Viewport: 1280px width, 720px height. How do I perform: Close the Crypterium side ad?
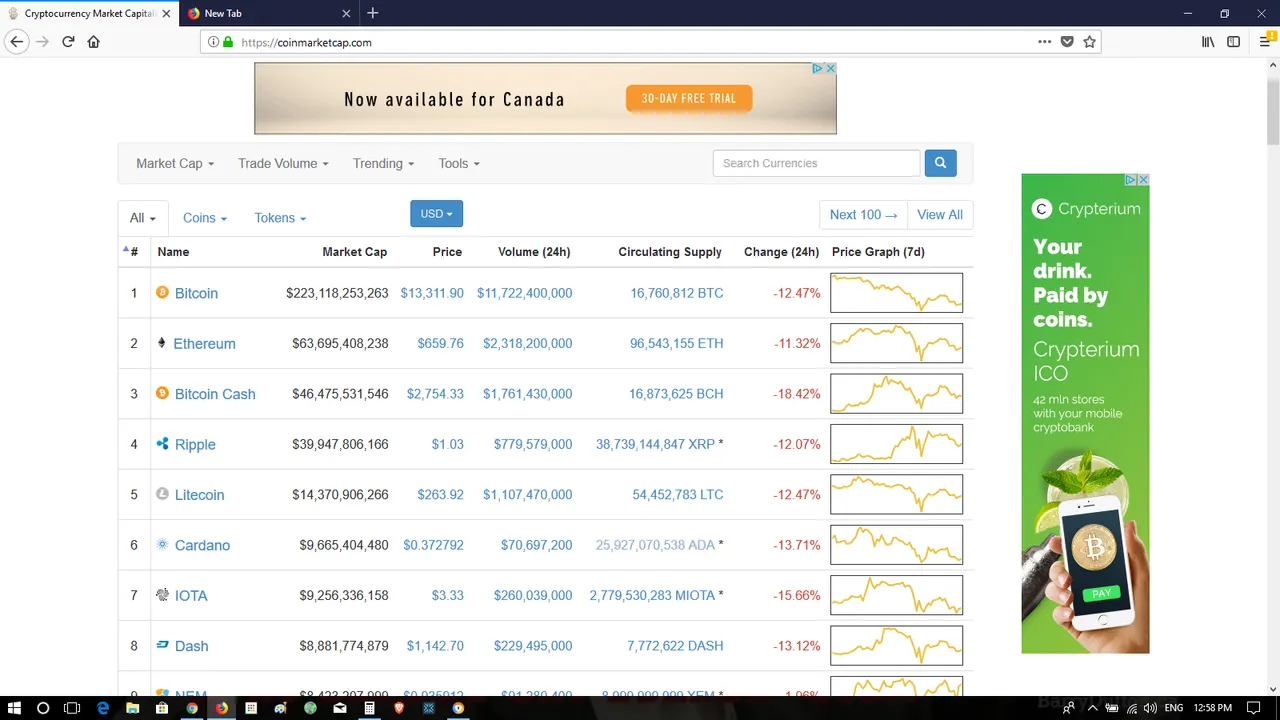pyautogui.click(x=1143, y=180)
